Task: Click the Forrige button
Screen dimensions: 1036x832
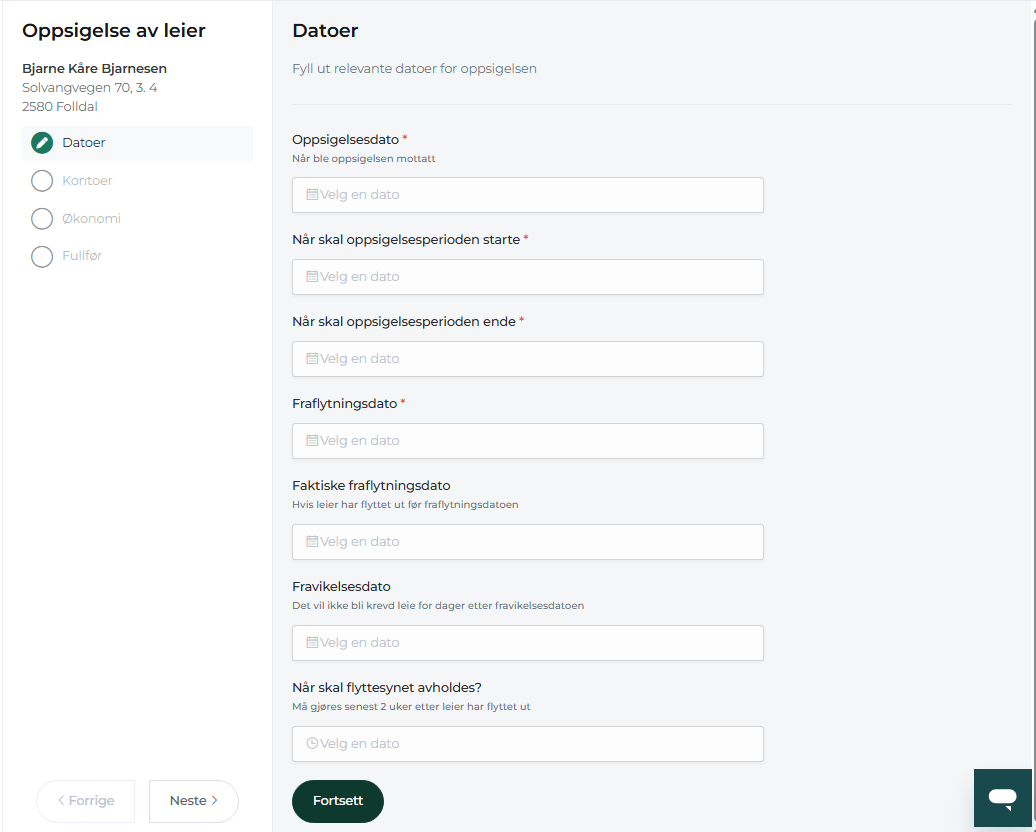Action: click(85, 801)
